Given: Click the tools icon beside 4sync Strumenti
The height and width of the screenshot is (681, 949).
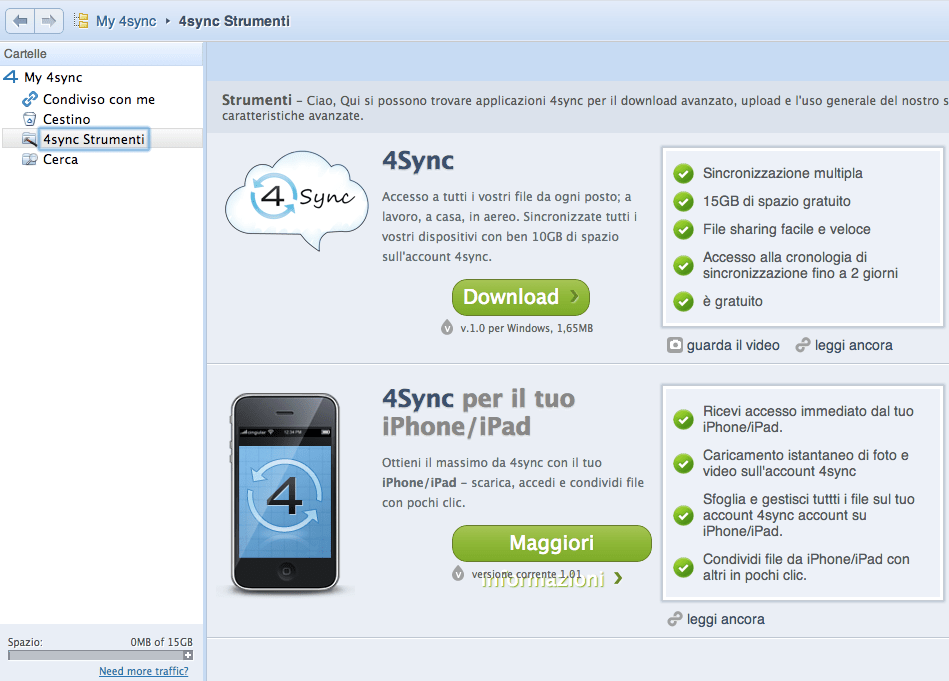Looking at the screenshot, I should click(x=30, y=139).
